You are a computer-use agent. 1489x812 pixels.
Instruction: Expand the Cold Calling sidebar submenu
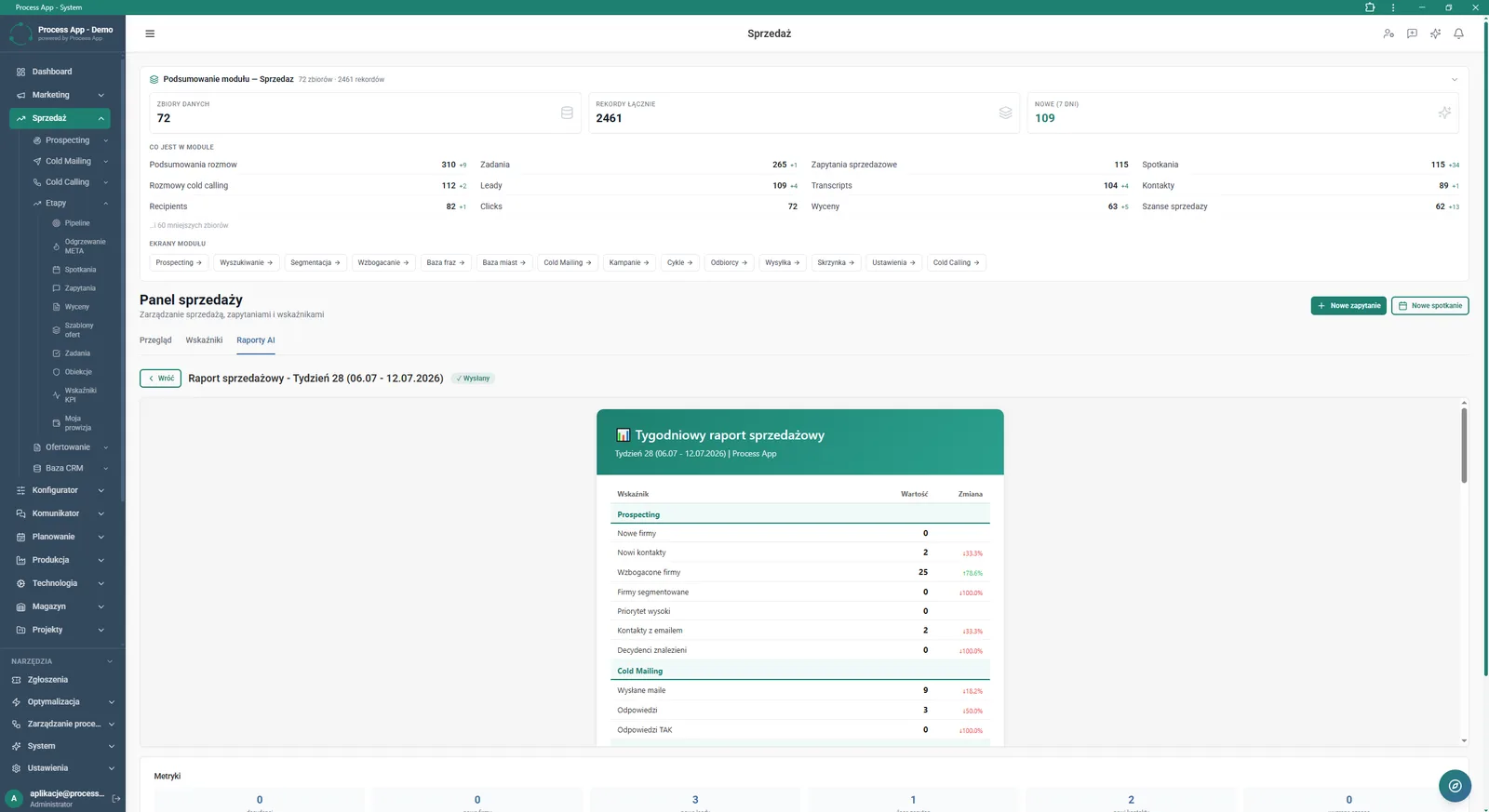click(106, 182)
